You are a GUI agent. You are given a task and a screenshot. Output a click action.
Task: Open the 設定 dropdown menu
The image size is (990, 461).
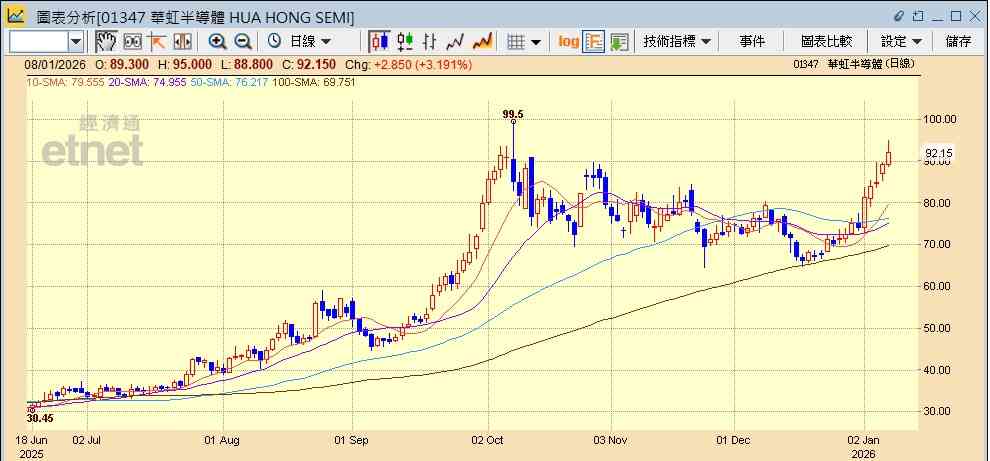901,42
